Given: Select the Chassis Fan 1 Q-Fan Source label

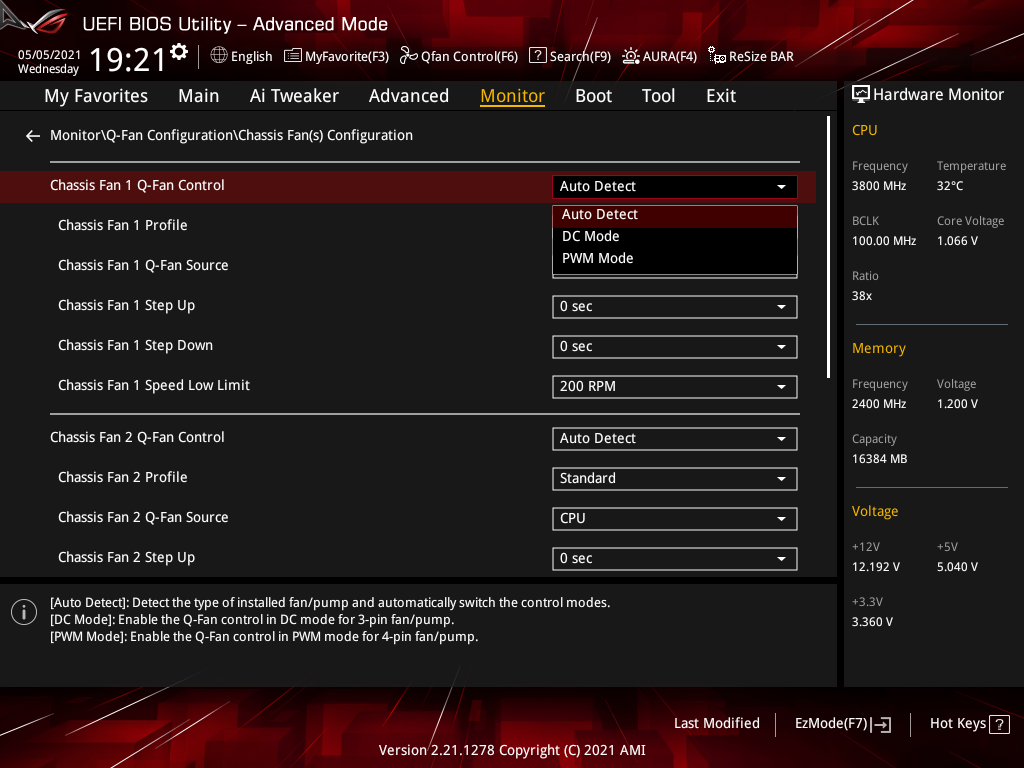Looking at the screenshot, I should tap(143, 265).
